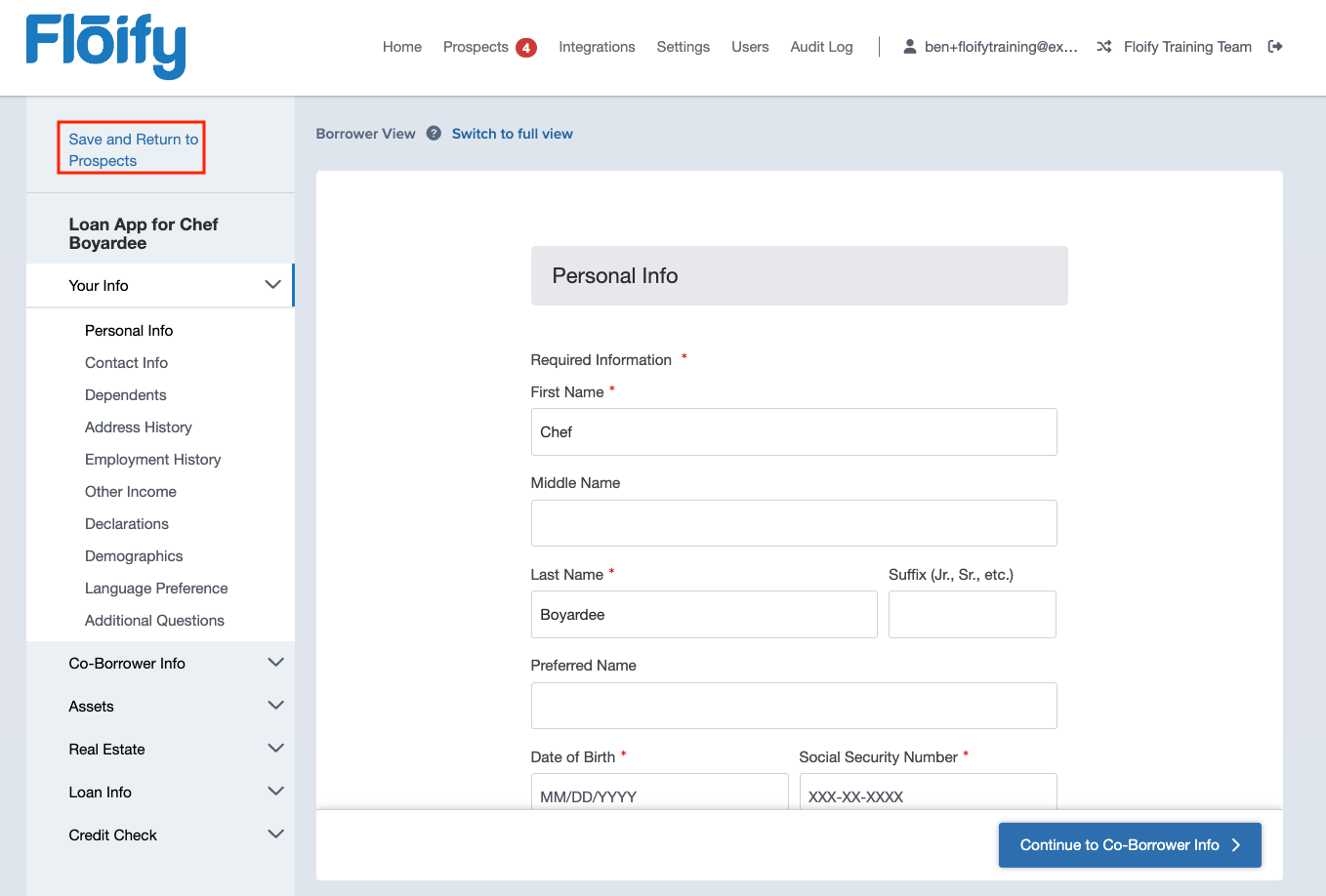Select Employment History in sidebar

(x=152, y=460)
